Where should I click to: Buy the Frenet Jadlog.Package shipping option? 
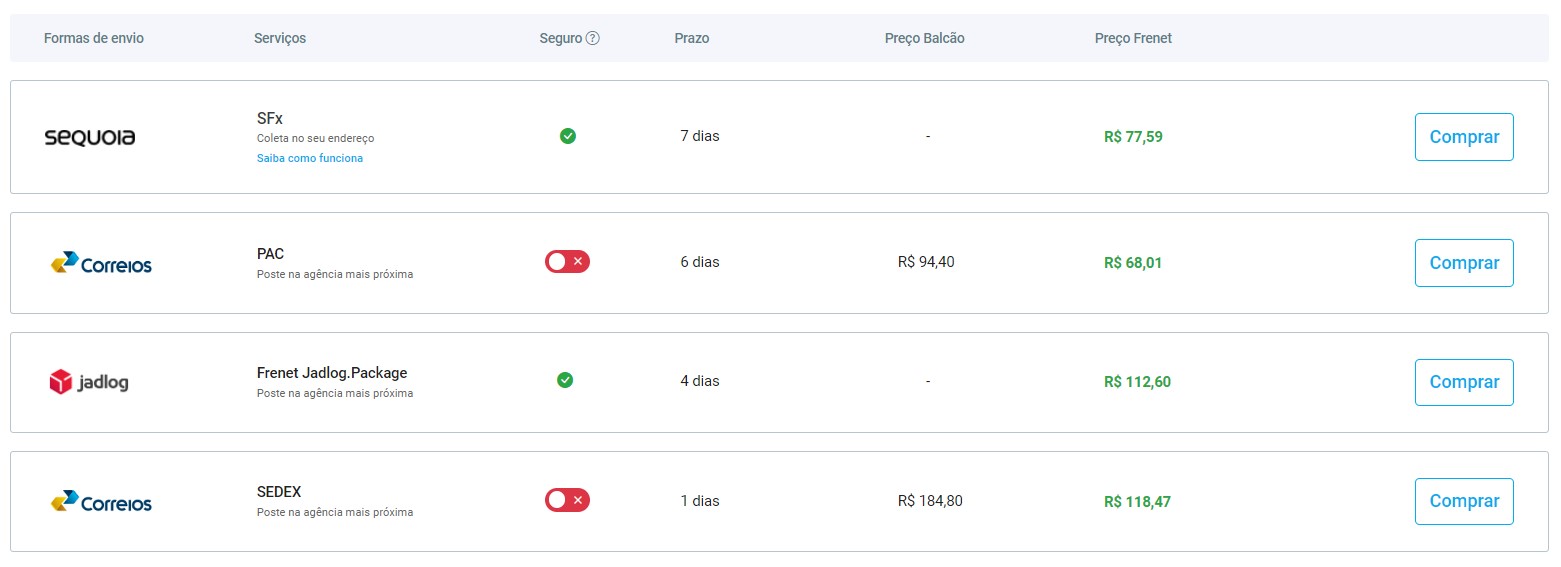[x=1463, y=382]
